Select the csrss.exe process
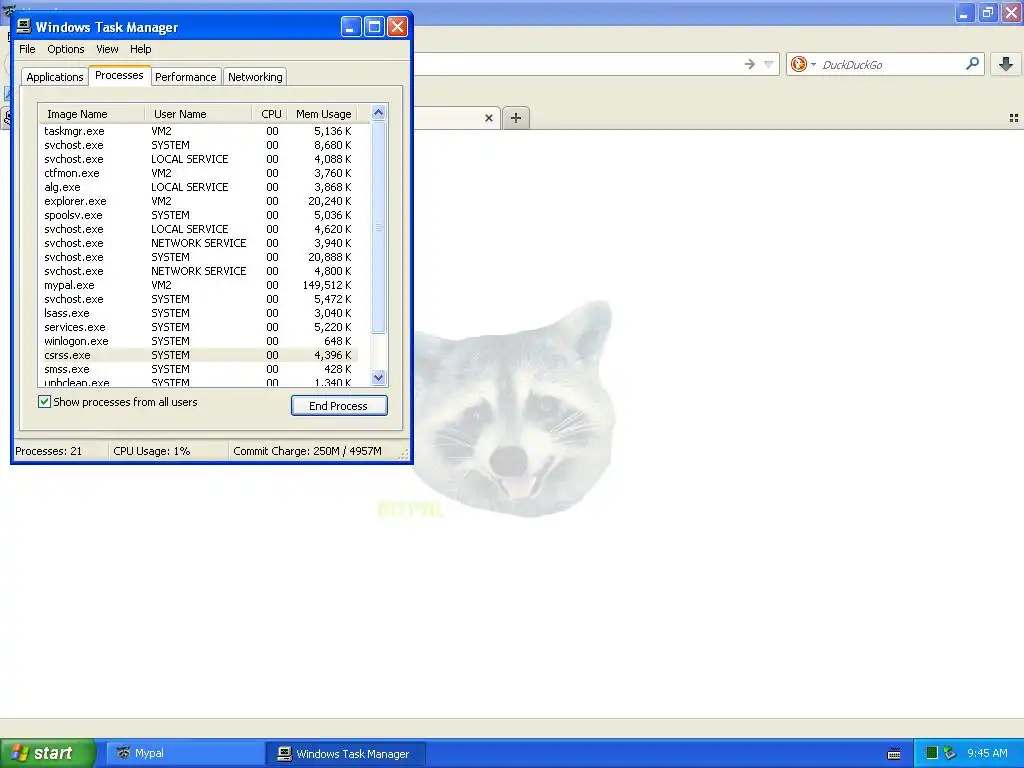1024x768 pixels. click(x=198, y=355)
